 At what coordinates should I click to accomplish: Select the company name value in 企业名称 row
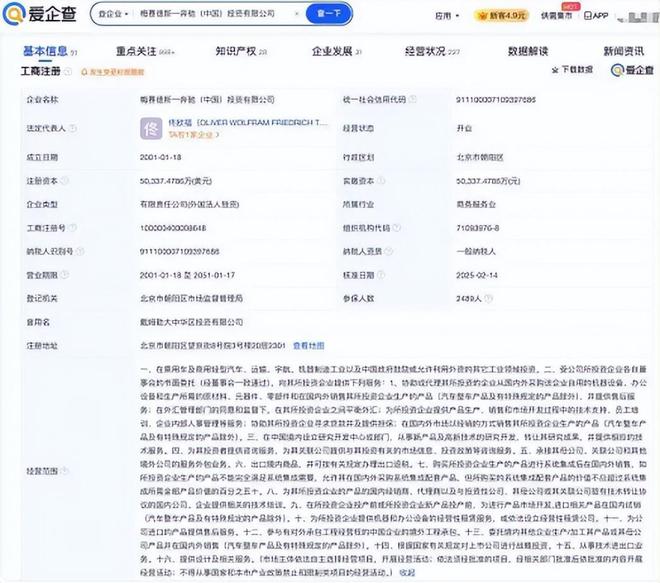point(207,99)
